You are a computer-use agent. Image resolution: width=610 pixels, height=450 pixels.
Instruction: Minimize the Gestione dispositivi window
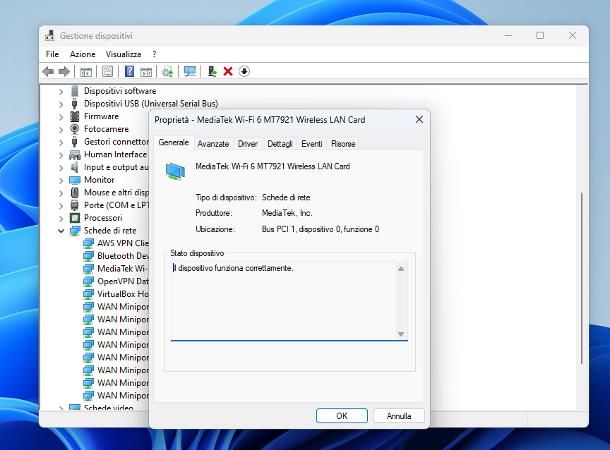pyautogui.click(x=508, y=35)
